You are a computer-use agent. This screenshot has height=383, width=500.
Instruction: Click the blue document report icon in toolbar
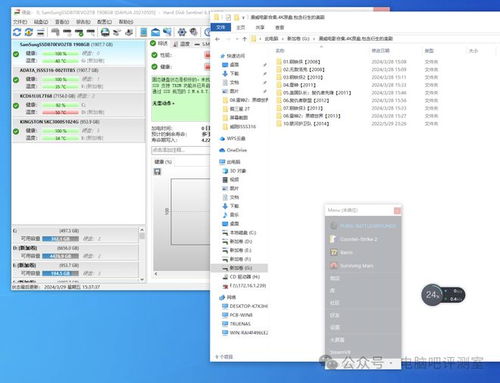(144, 32)
